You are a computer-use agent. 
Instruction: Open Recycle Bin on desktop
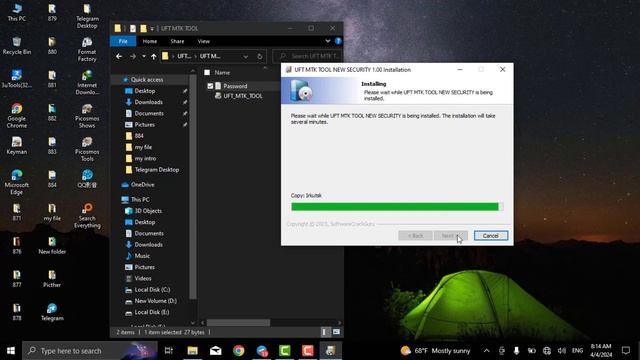click(17, 45)
